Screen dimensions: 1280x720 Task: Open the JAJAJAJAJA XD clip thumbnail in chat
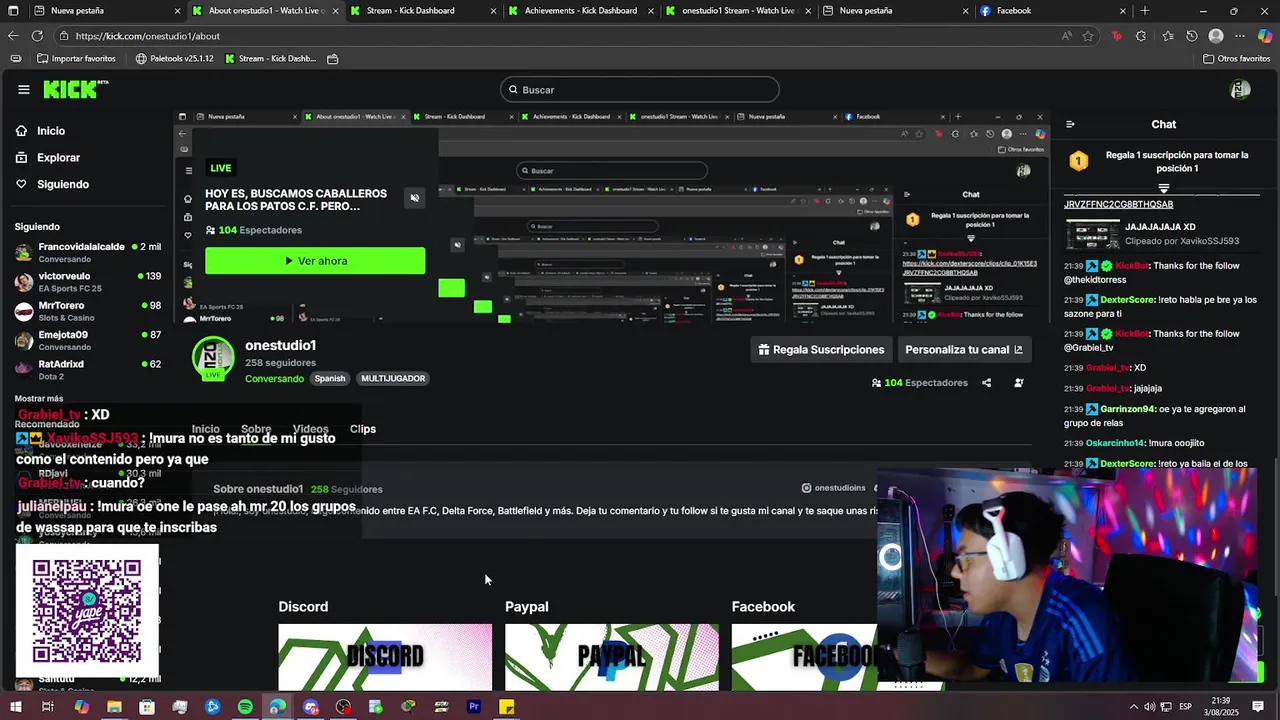tap(1092, 235)
